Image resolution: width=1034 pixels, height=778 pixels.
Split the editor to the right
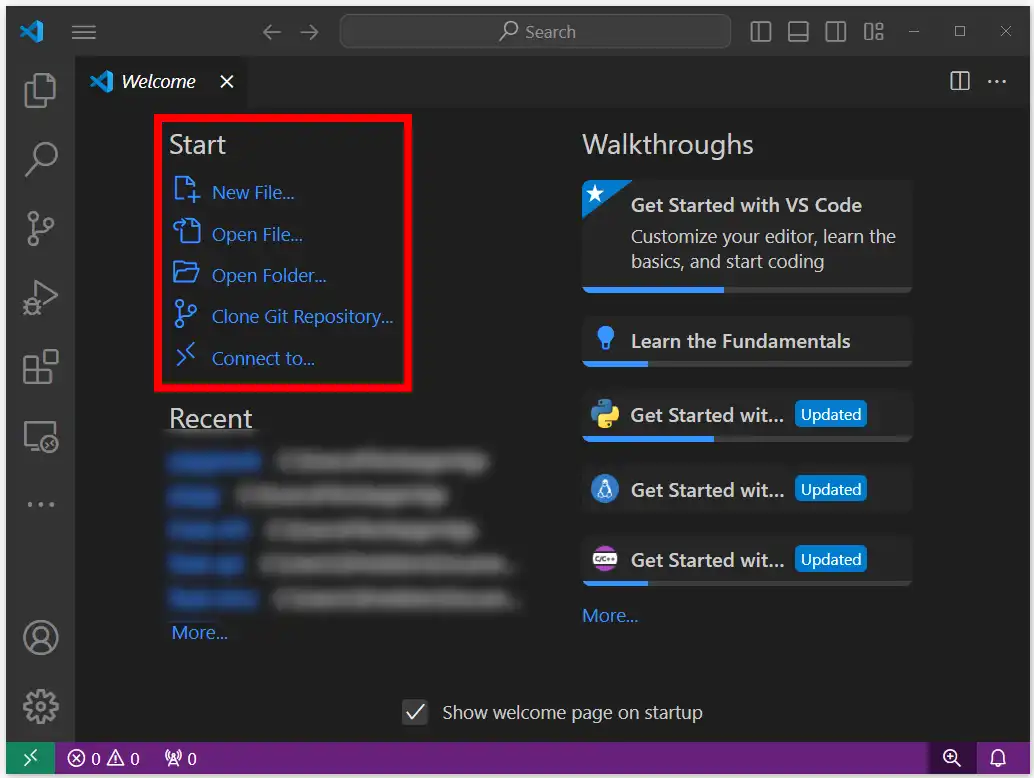coord(959,81)
